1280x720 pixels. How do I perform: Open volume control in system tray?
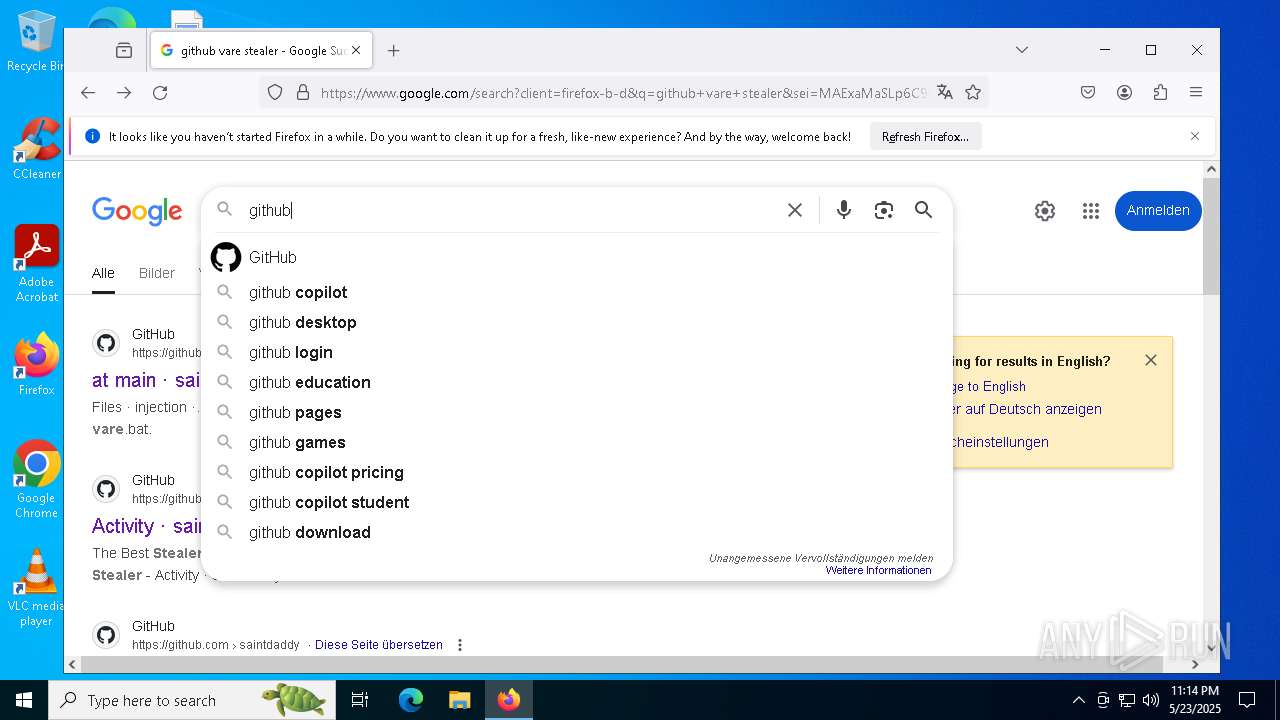coord(1150,700)
